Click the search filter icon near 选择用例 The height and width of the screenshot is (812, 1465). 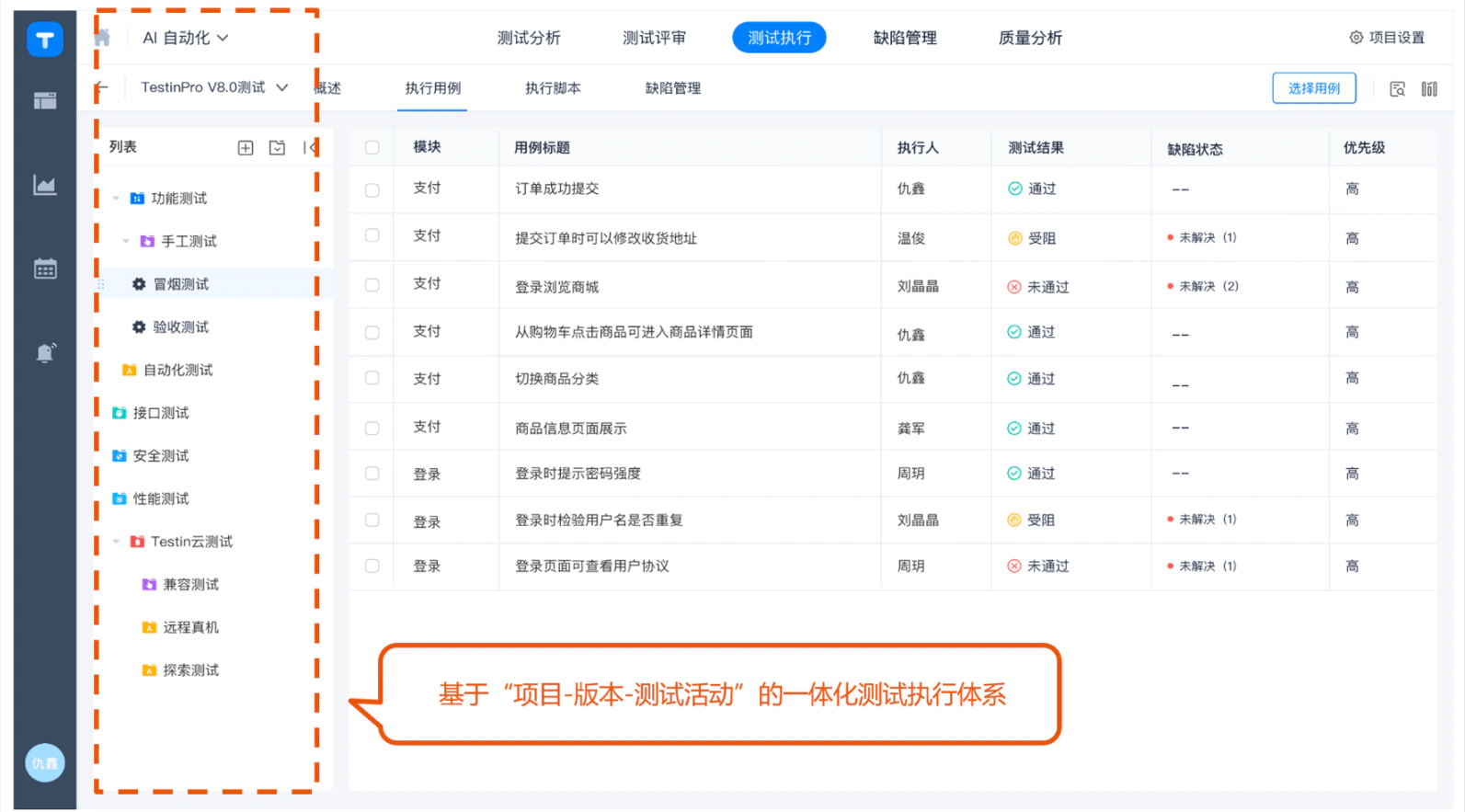1397,89
